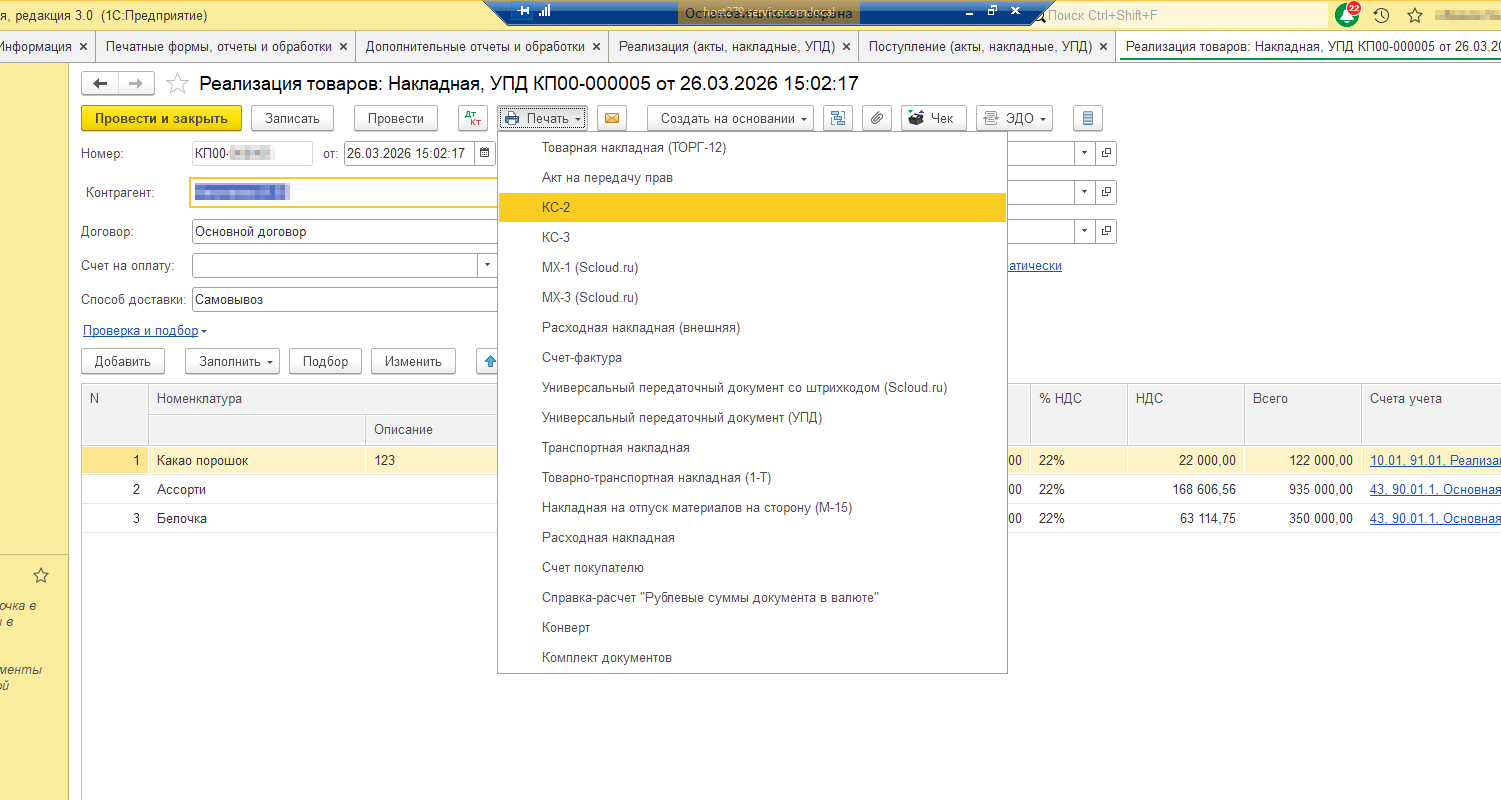Open attached files via the paperclip icon

pyautogui.click(x=876, y=118)
